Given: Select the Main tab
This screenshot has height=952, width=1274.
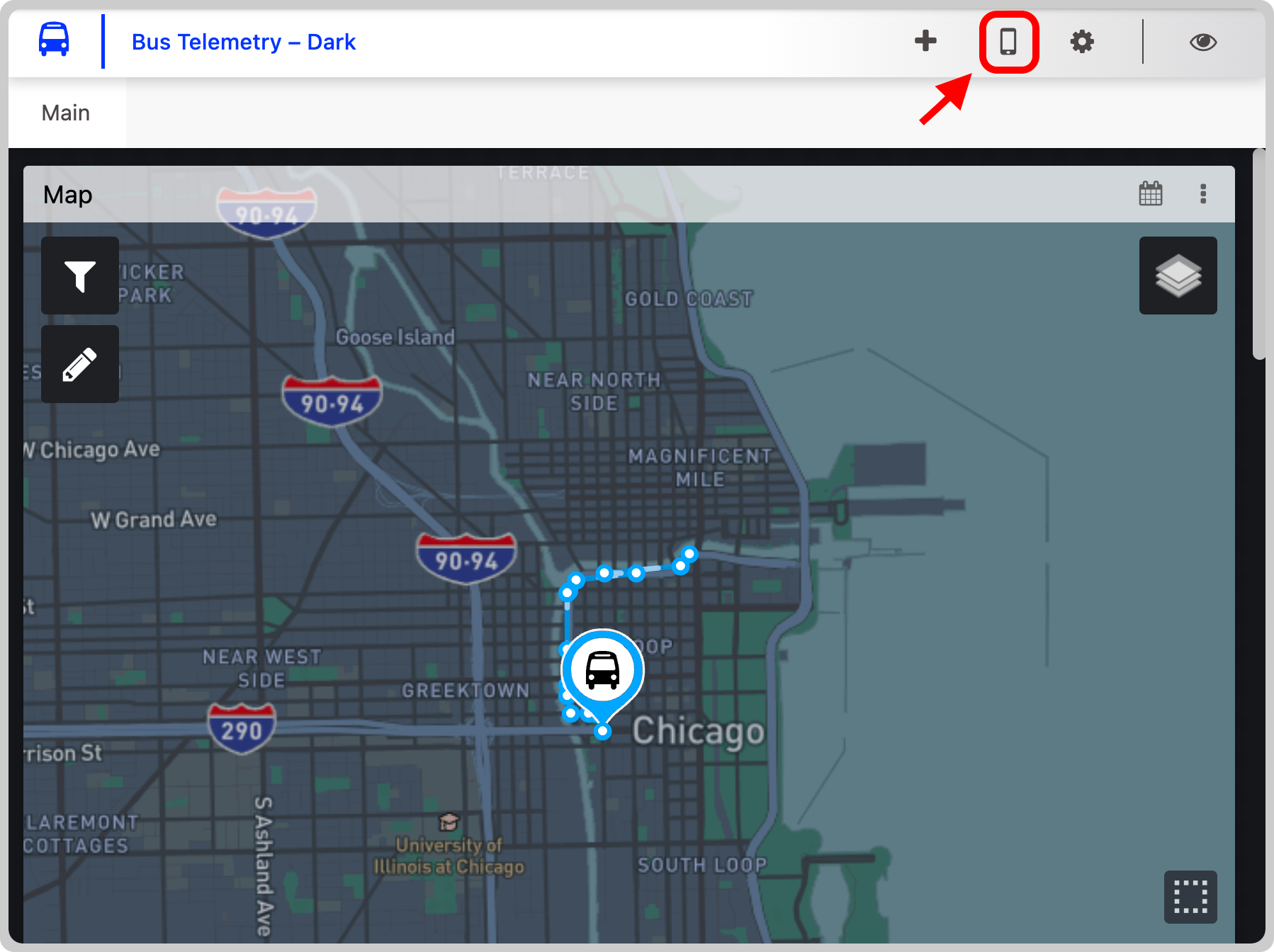Looking at the screenshot, I should click(66, 113).
